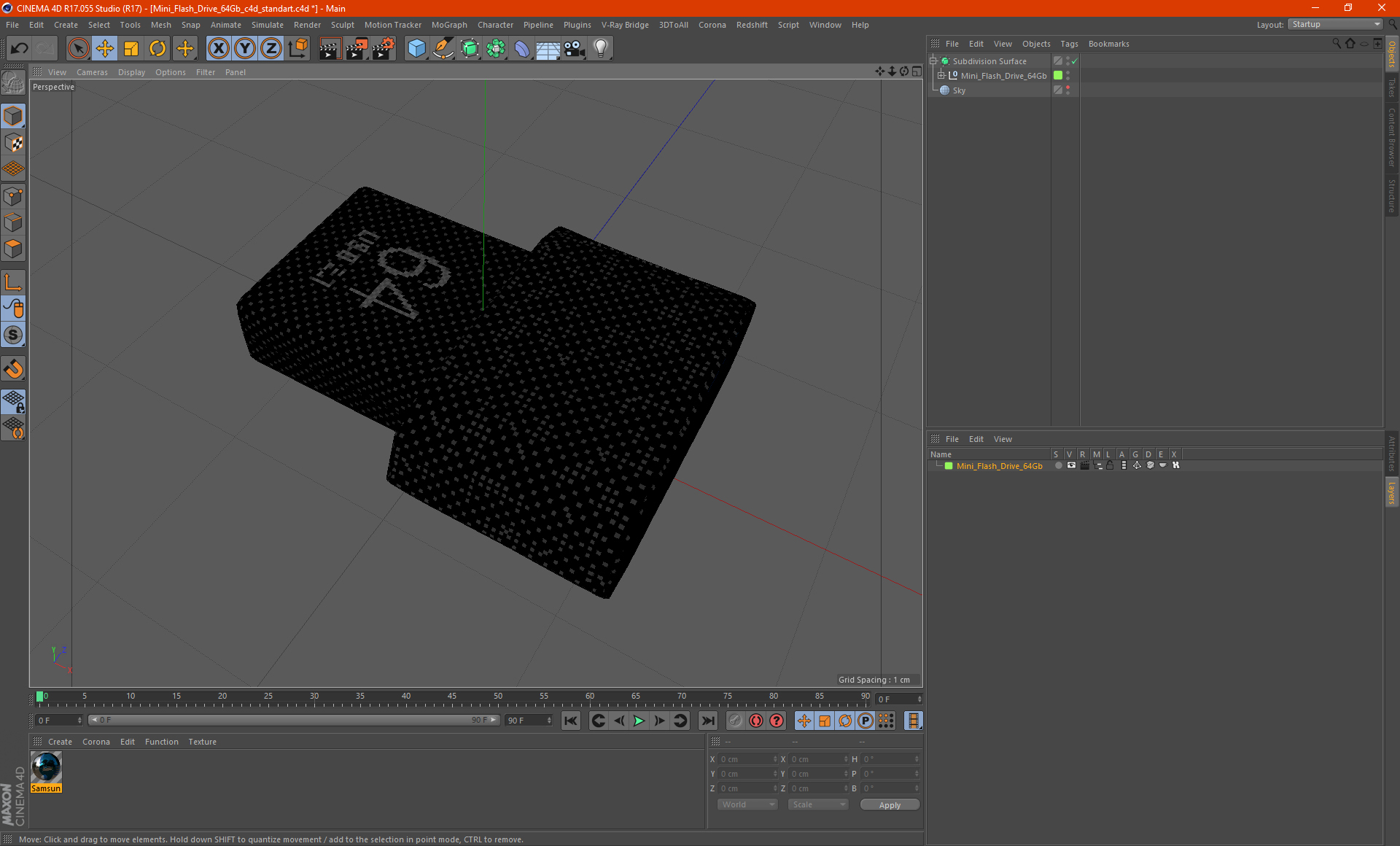This screenshot has width=1400, height=846.
Task: Open the Simulate menu
Action: [x=268, y=25]
